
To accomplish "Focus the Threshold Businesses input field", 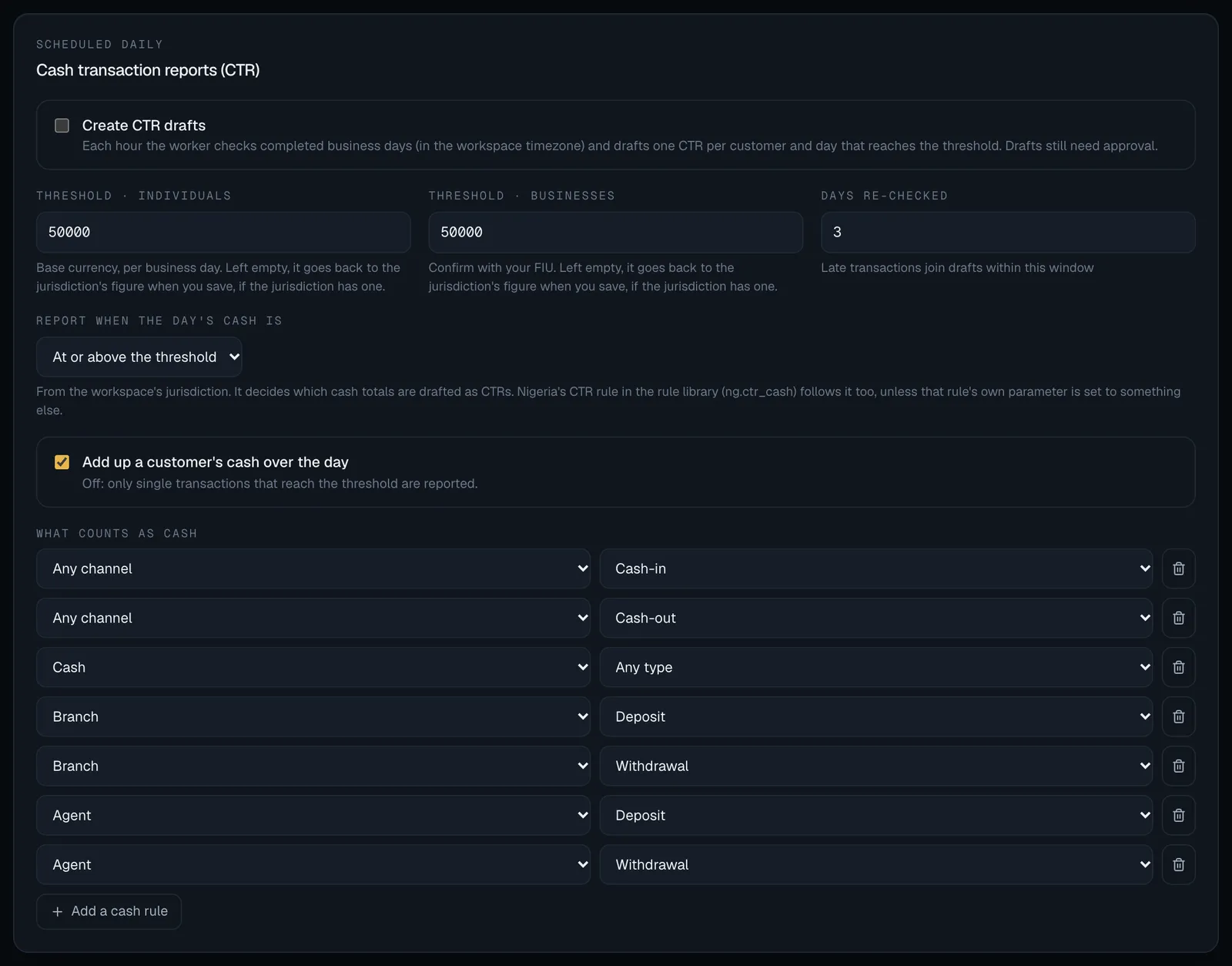I will (615, 232).
